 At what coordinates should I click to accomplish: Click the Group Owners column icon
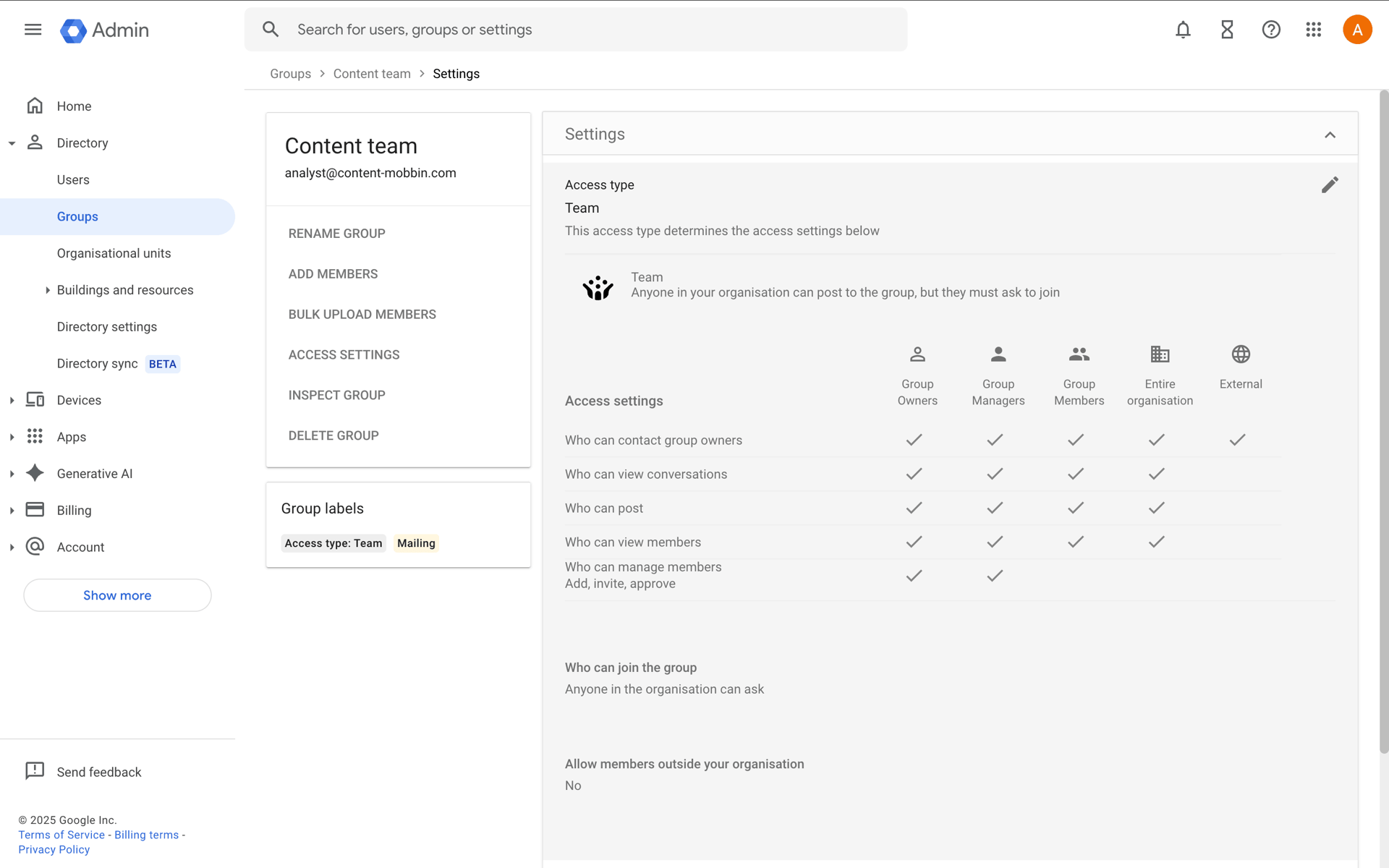[x=917, y=354]
